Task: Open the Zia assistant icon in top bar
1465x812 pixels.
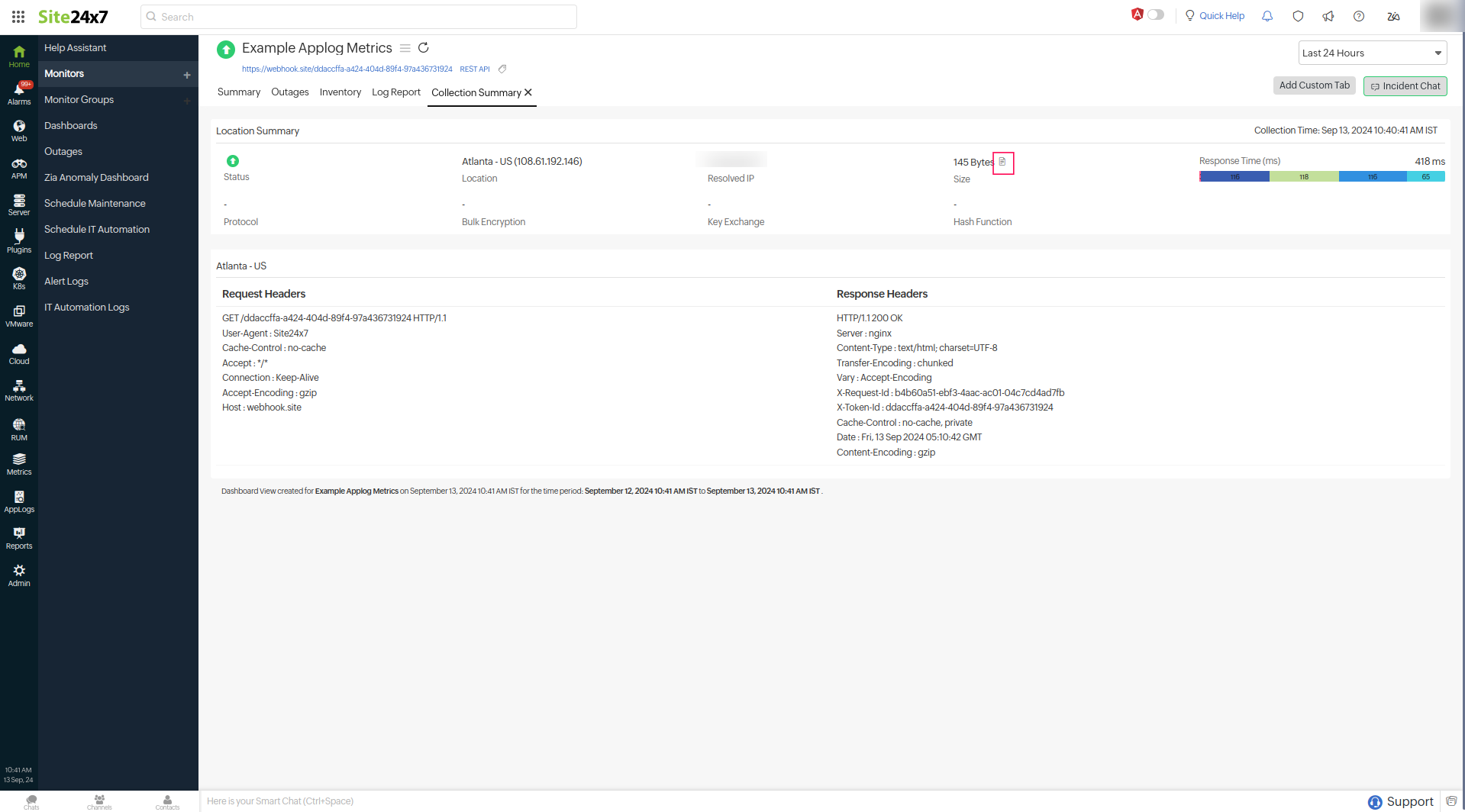Action: point(1393,16)
